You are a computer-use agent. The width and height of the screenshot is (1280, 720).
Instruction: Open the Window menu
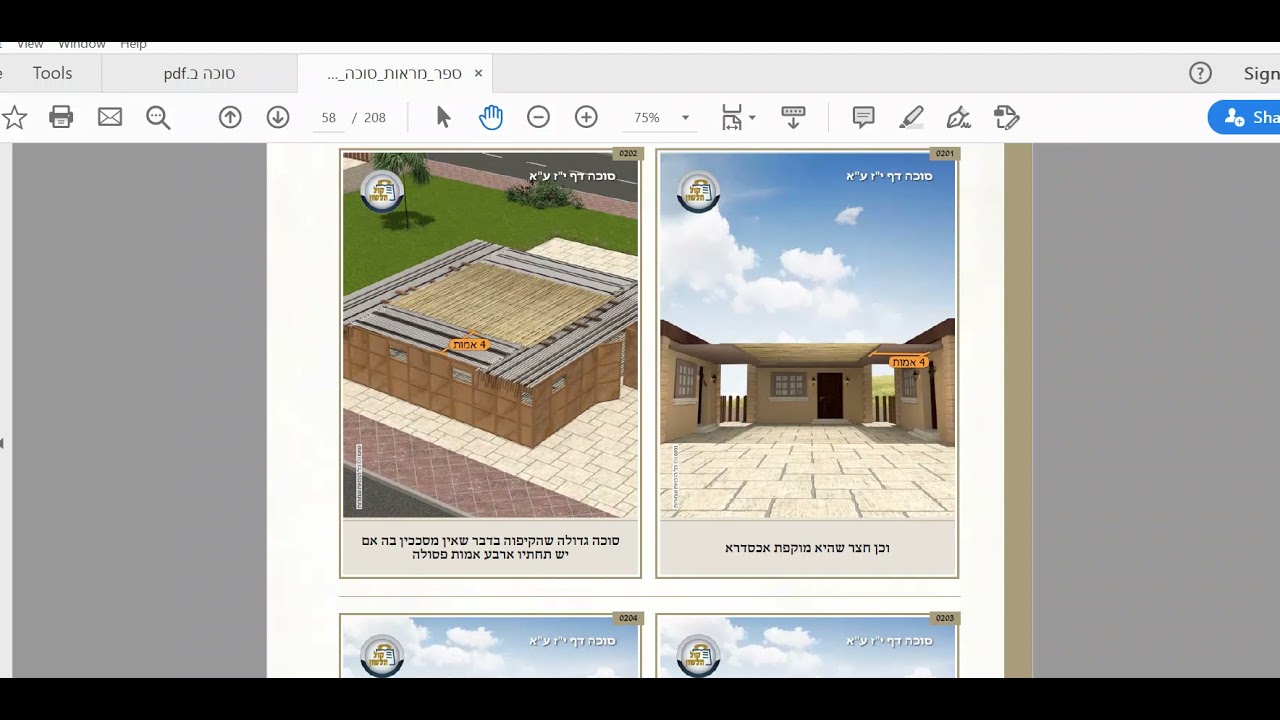pyautogui.click(x=82, y=44)
